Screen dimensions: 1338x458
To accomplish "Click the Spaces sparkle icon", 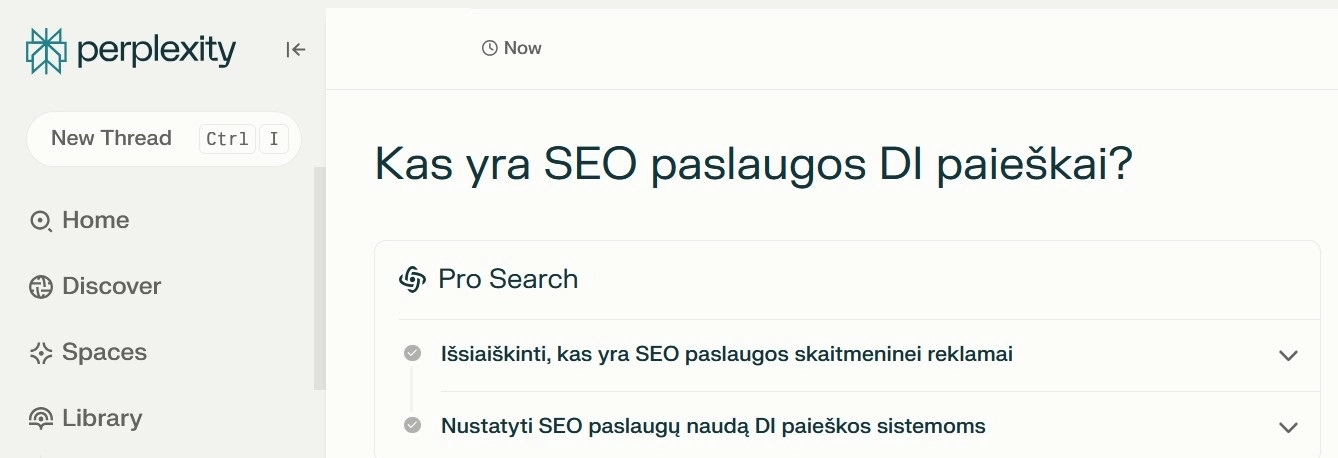I will tap(41, 353).
